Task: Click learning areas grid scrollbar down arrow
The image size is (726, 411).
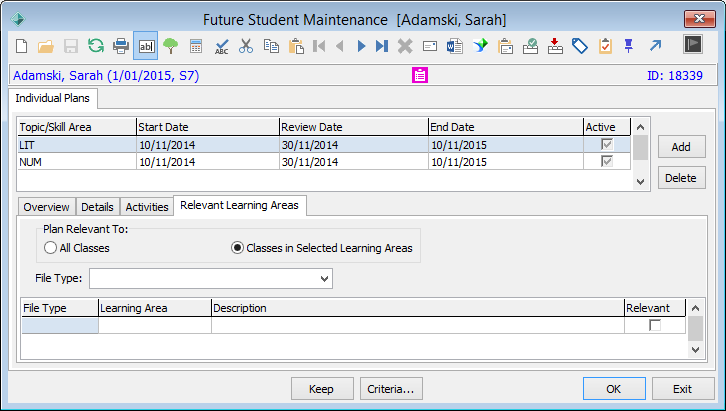Action: [x=695, y=349]
